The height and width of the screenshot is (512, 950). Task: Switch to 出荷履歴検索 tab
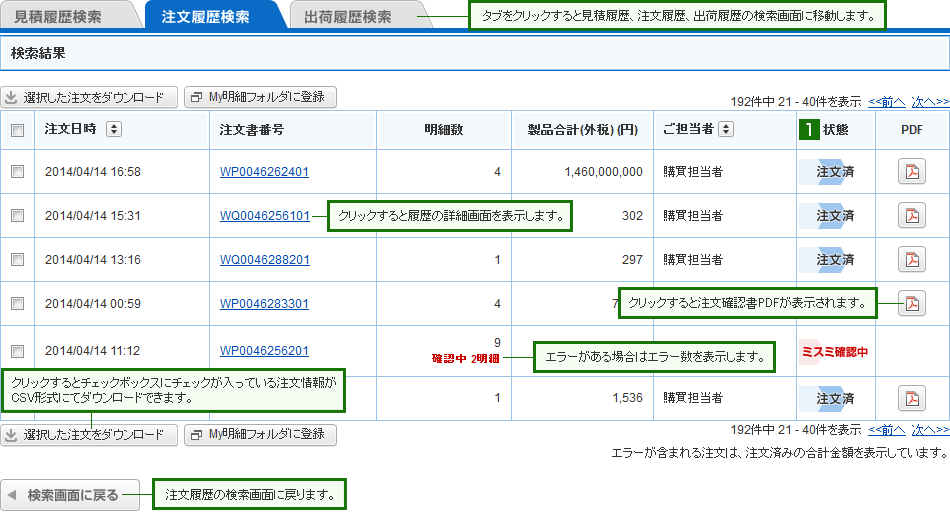(x=348, y=17)
